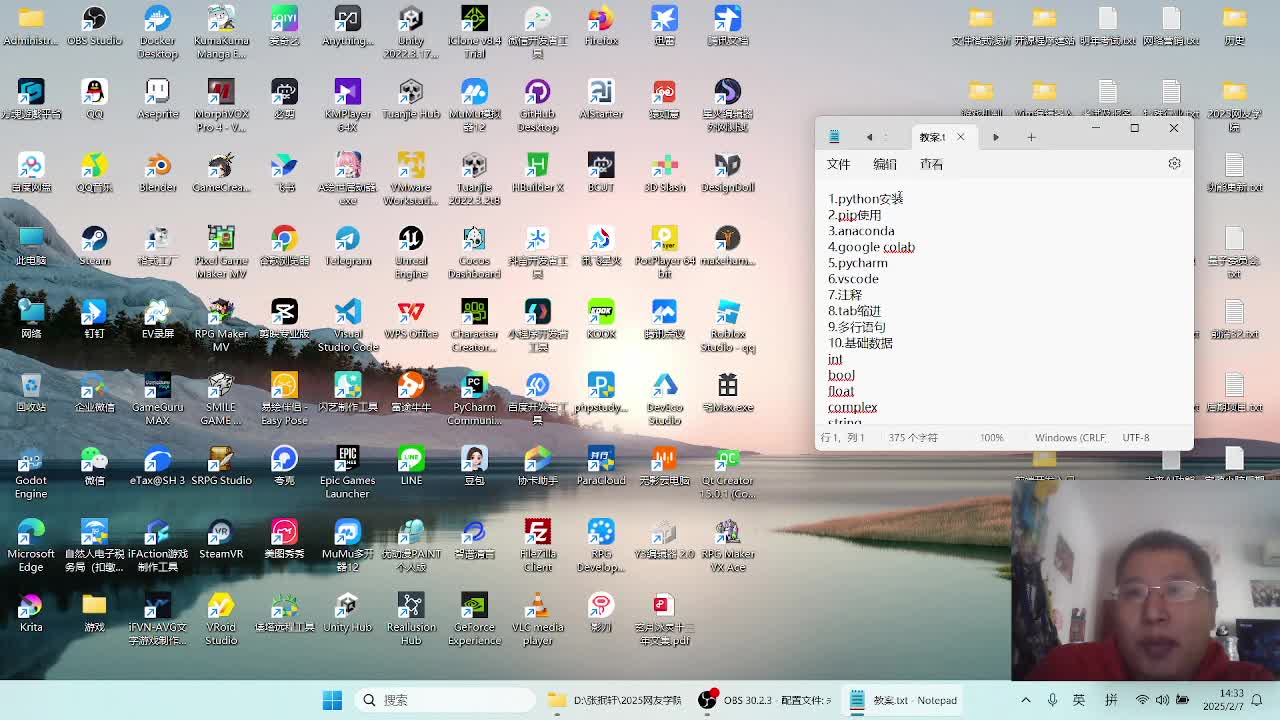Add a new Notepad tab
This screenshot has height=720, width=1280.
[1031, 137]
